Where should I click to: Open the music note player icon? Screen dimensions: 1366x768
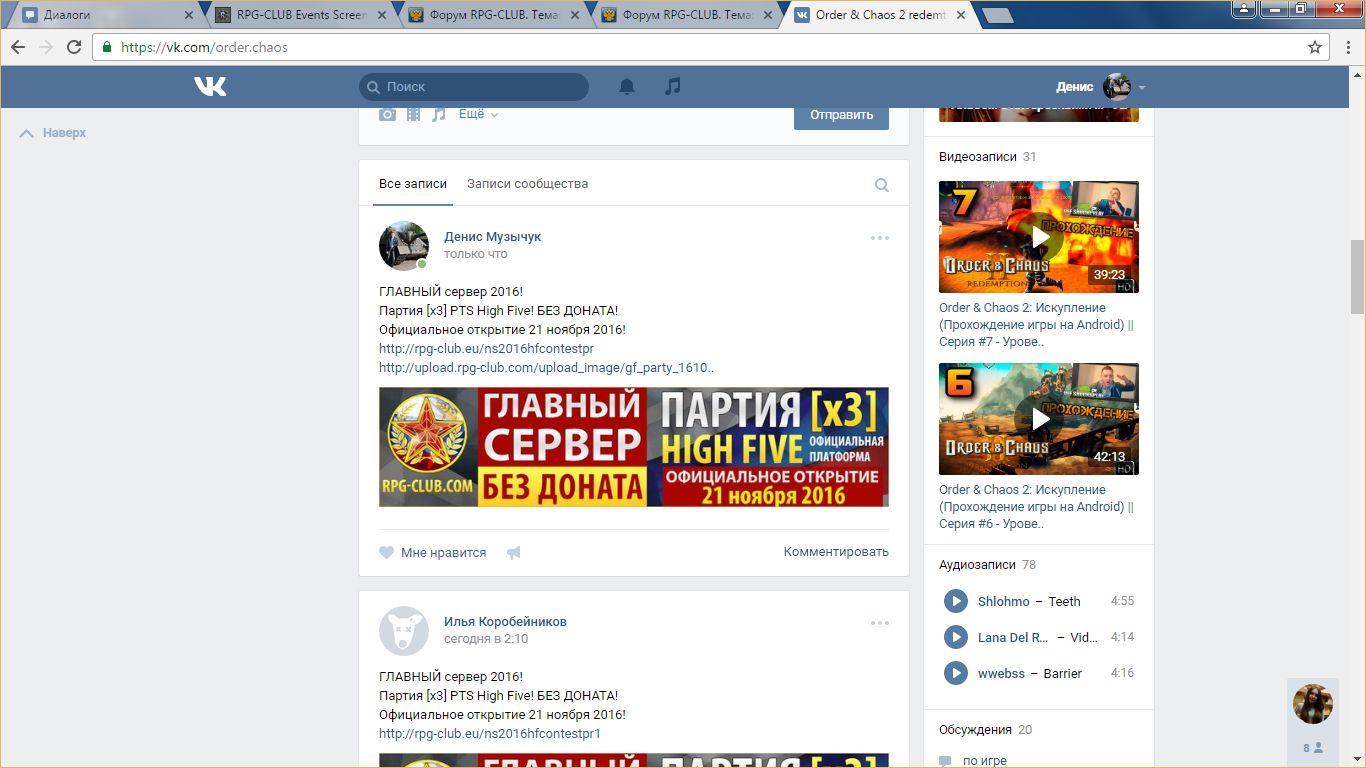(x=673, y=87)
